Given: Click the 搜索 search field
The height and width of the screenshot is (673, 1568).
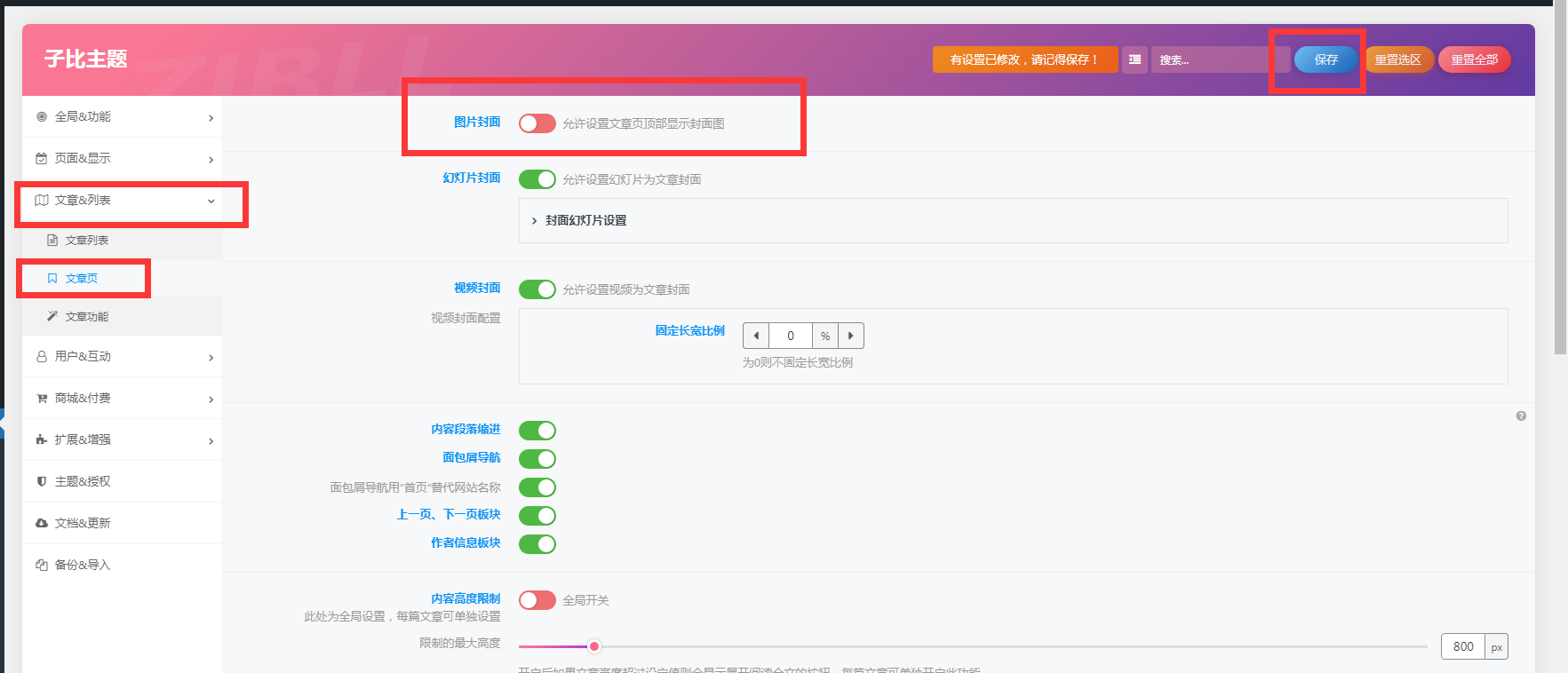Looking at the screenshot, I should (1220, 59).
